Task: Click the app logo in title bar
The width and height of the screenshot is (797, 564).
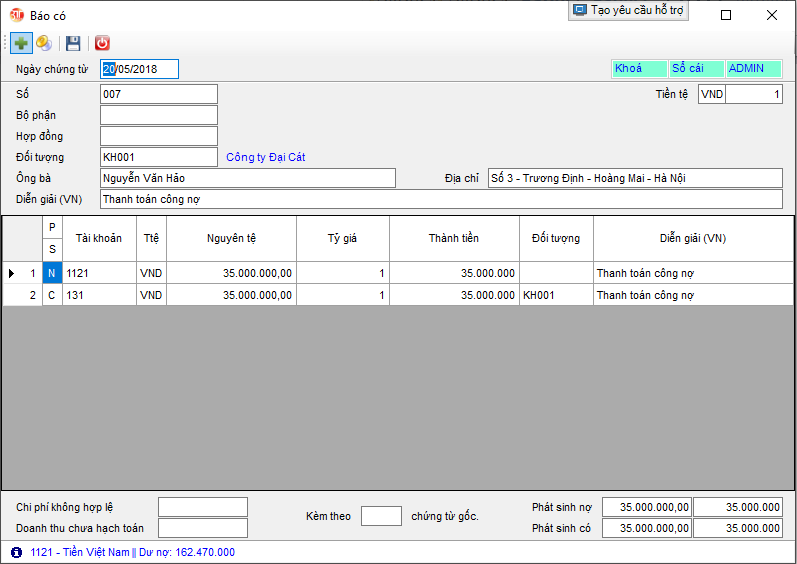Action: click(16, 15)
